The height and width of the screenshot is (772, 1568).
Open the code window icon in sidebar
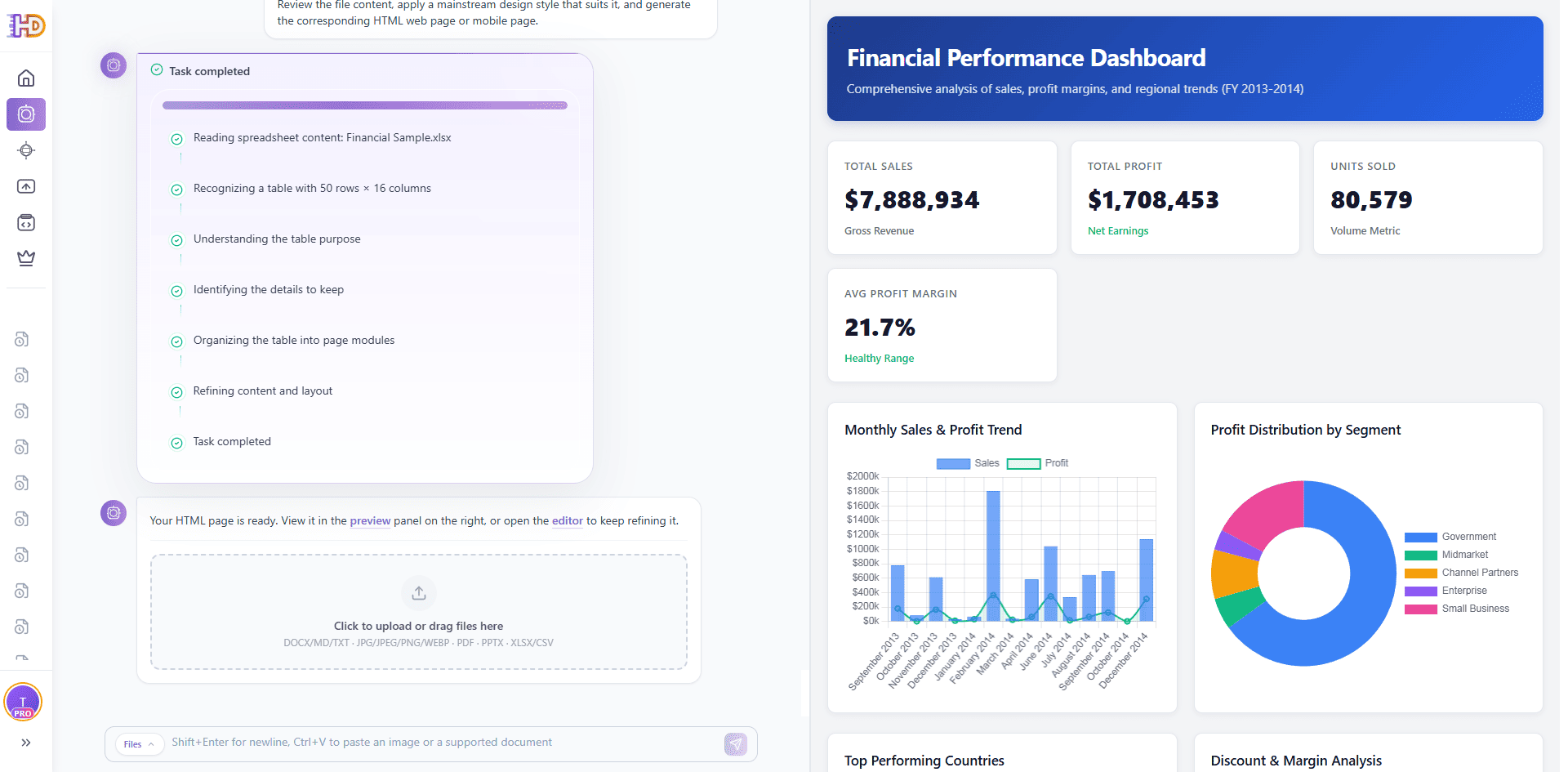click(26, 222)
